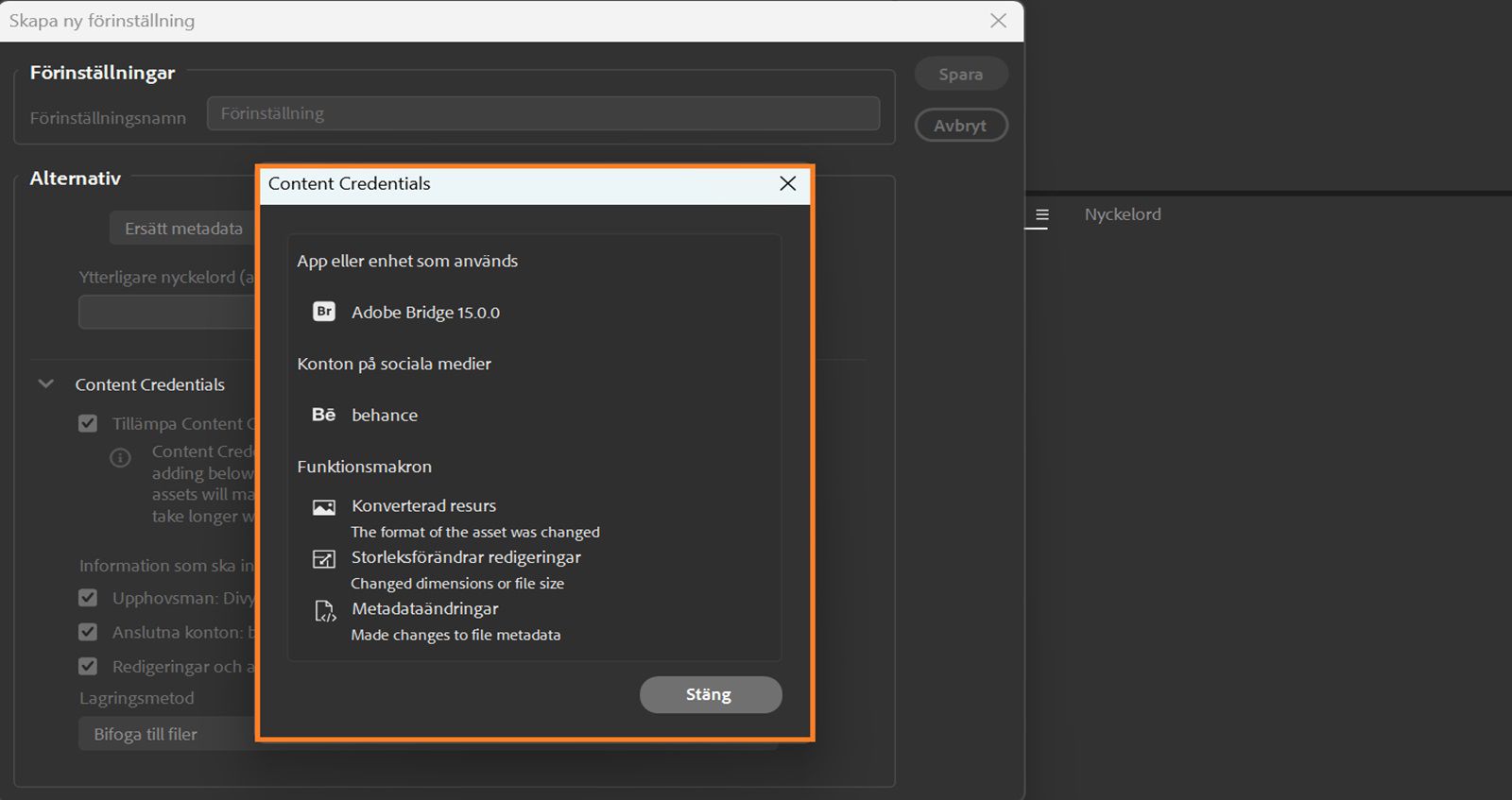The height and width of the screenshot is (800, 1512).
Task: Click the Alternativ section heading
Action: pyautogui.click(x=76, y=178)
